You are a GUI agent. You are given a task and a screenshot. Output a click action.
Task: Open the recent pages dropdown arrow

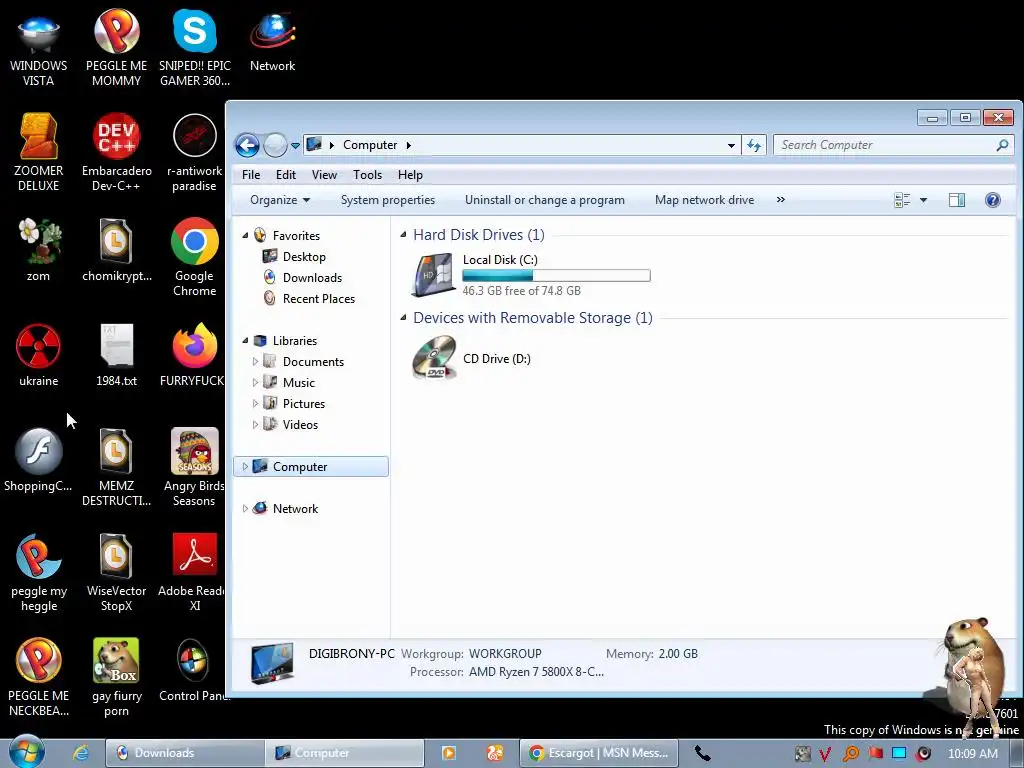click(x=295, y=145)
